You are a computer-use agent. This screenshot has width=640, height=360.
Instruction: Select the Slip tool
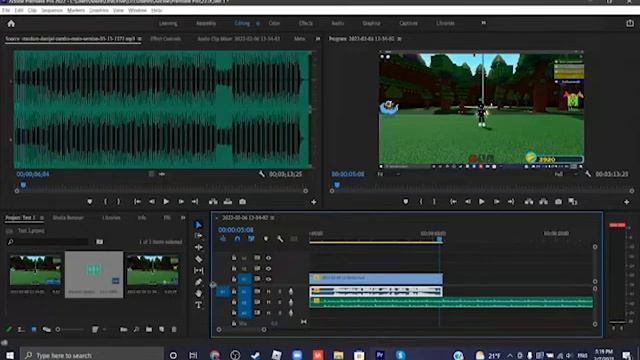(198, 270)
